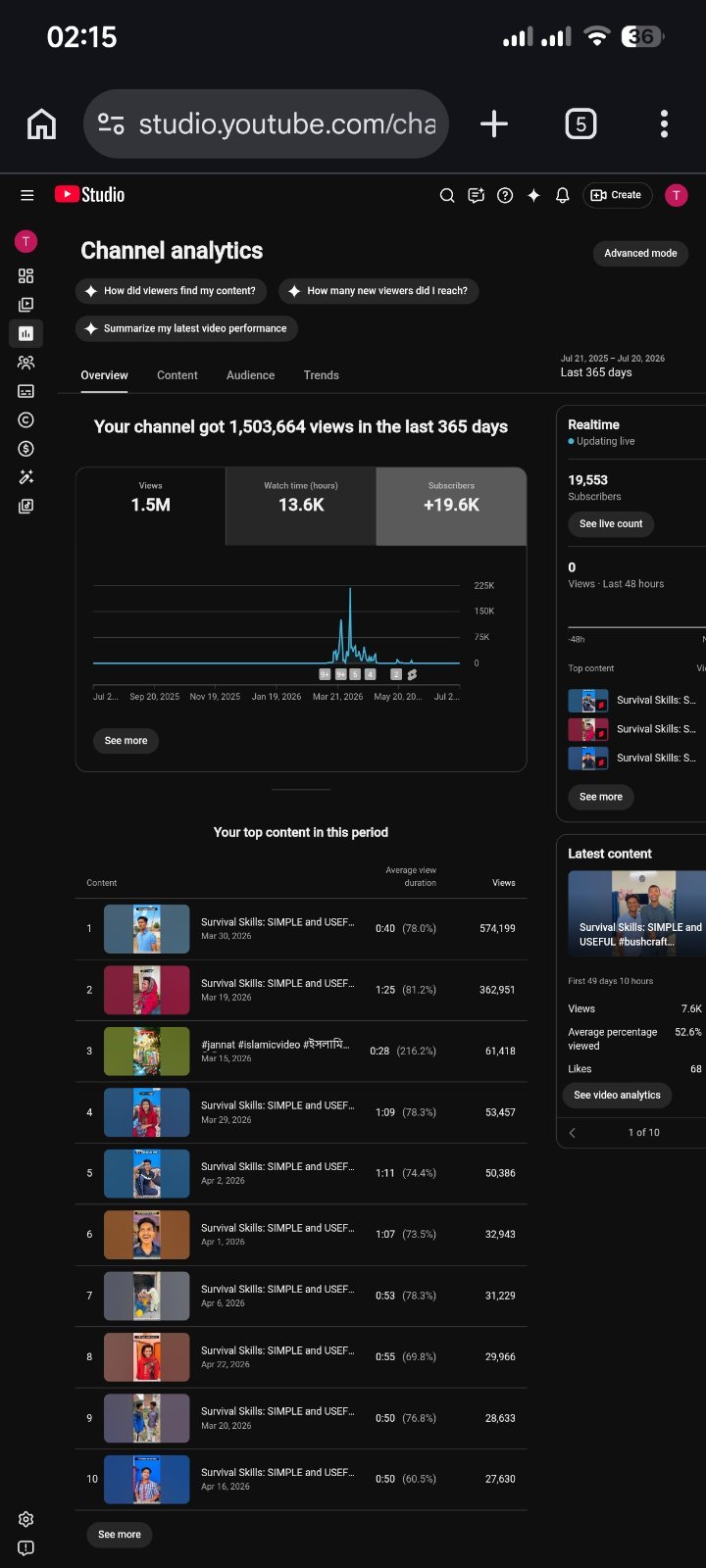
Task: Open thumbnail of top content ranked 1
Action: tap(147, 929)
